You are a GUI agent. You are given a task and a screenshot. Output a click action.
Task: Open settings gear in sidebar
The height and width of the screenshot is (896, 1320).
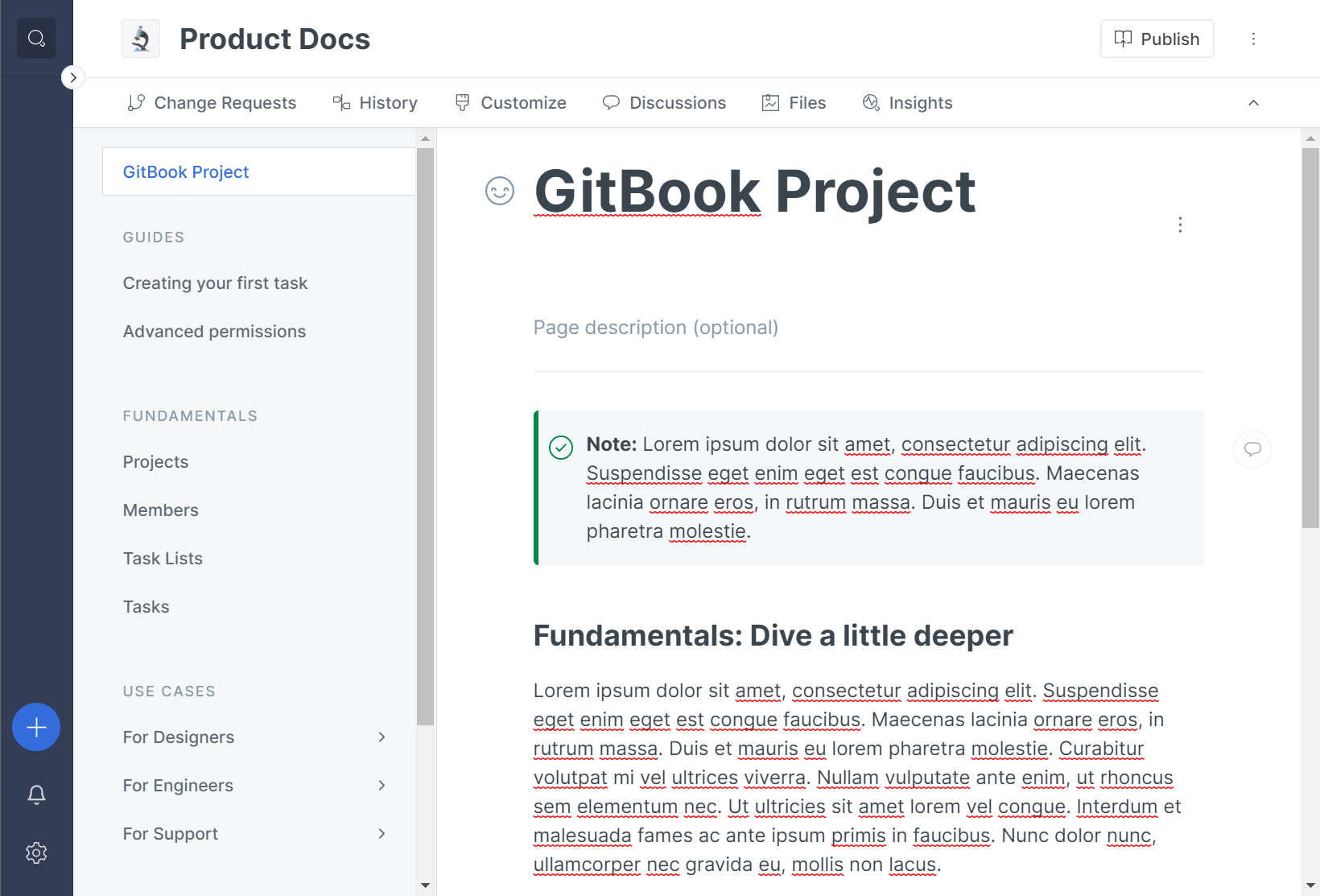coord(36,853)
